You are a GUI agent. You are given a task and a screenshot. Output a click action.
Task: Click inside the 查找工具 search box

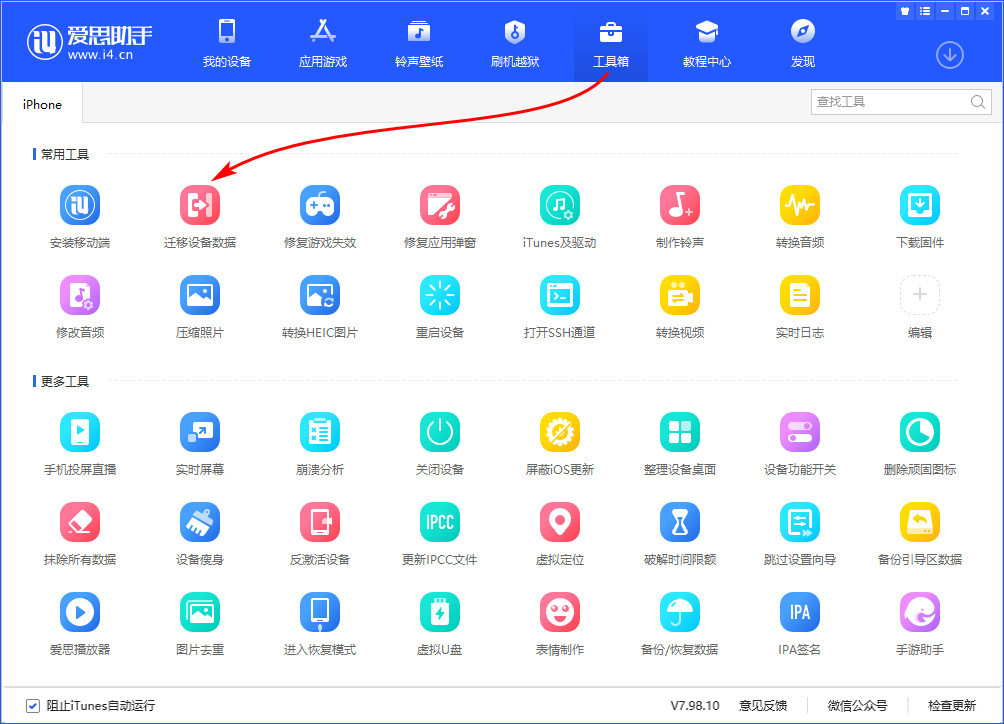click(890, 101)
